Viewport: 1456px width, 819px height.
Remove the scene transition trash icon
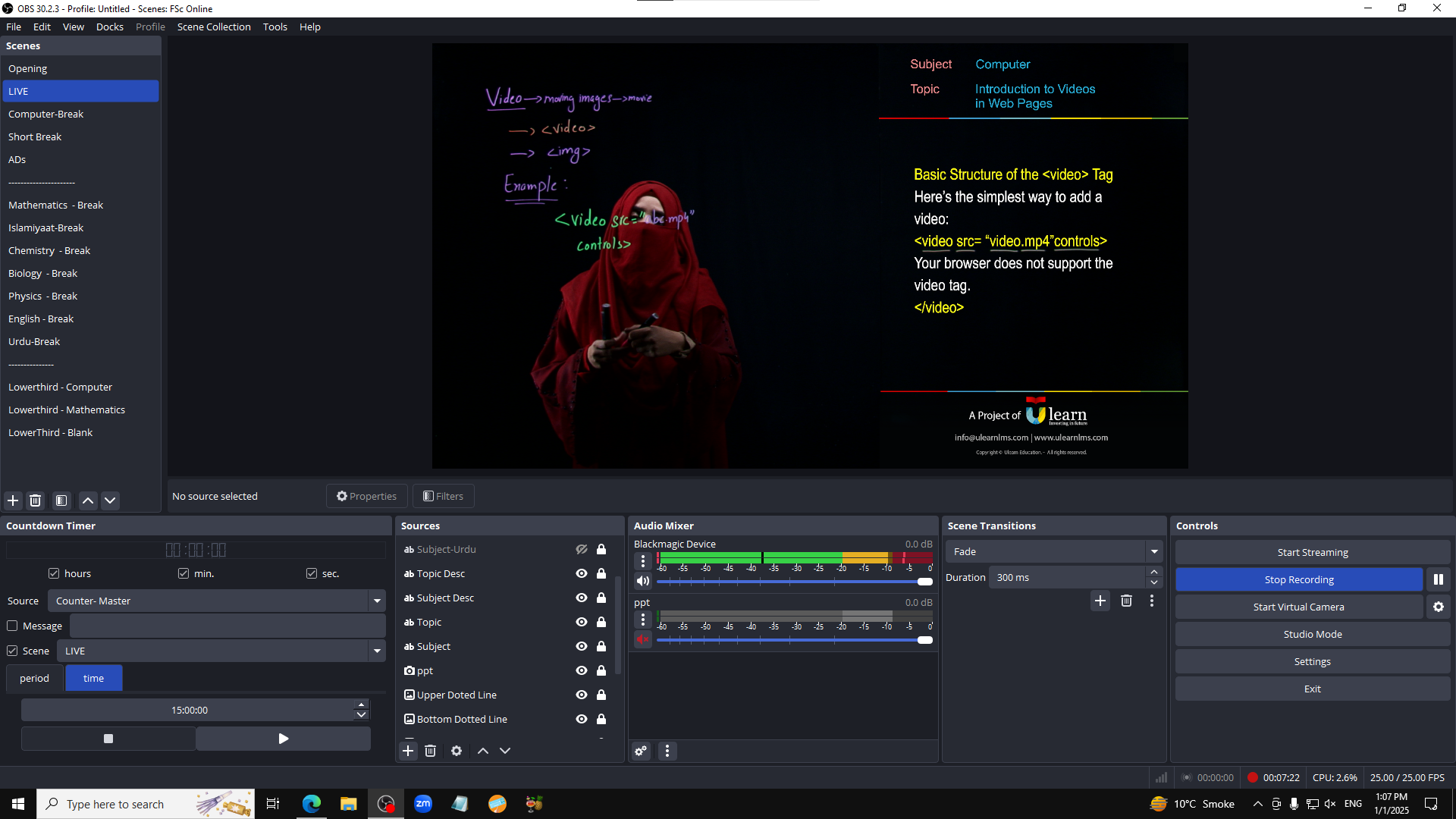[1126, 601]
